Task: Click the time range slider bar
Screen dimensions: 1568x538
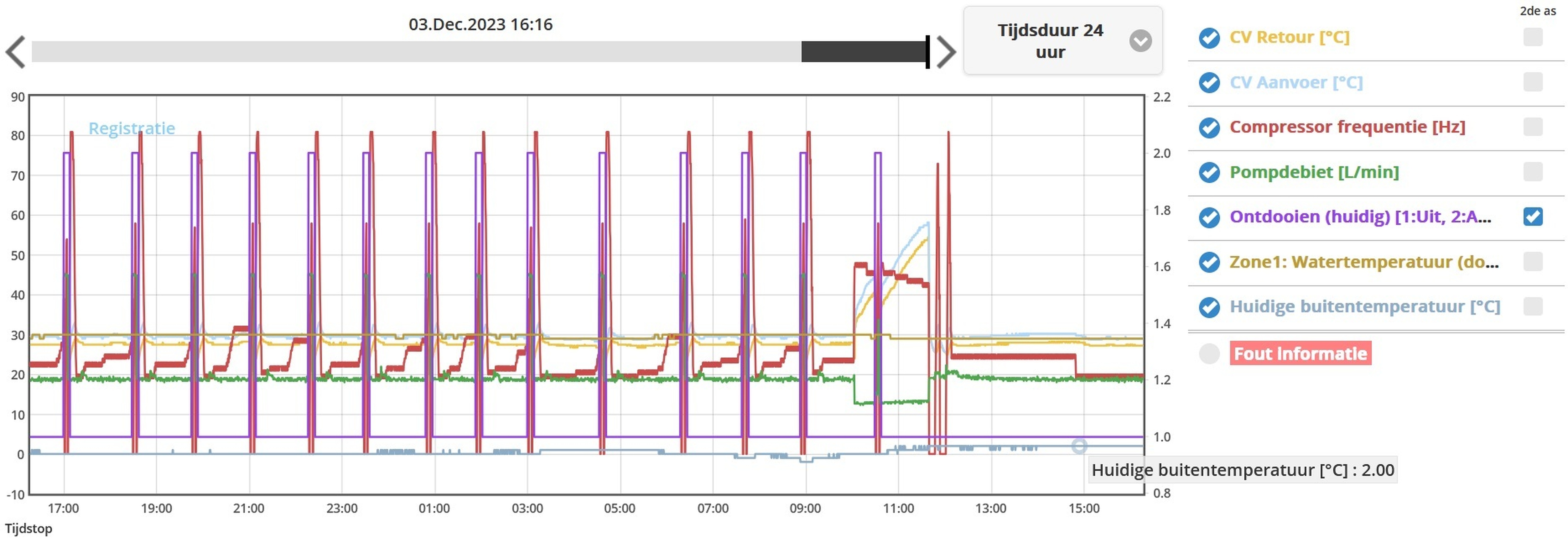Action: 480,52
